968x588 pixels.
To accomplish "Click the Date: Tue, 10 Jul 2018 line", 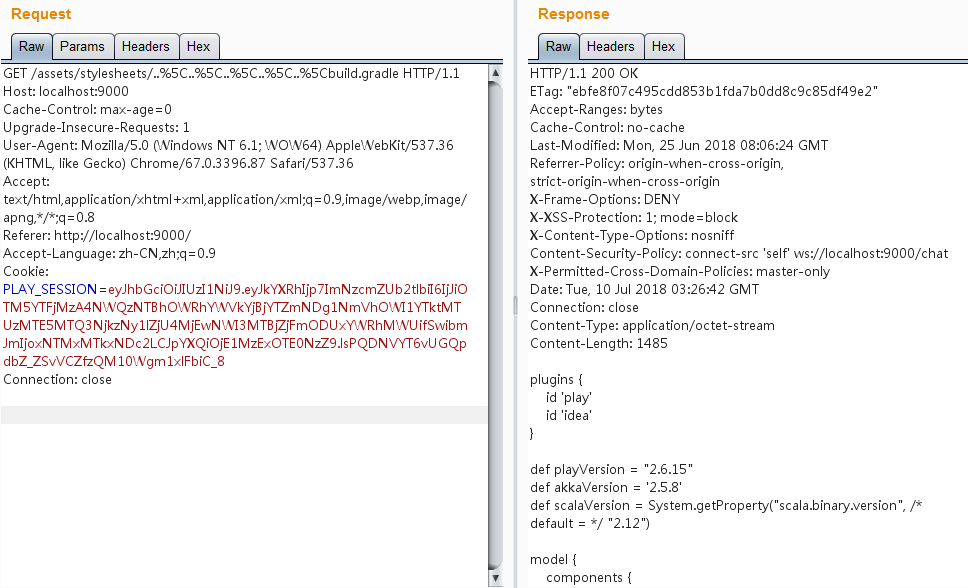I will (x=645, y=289).
